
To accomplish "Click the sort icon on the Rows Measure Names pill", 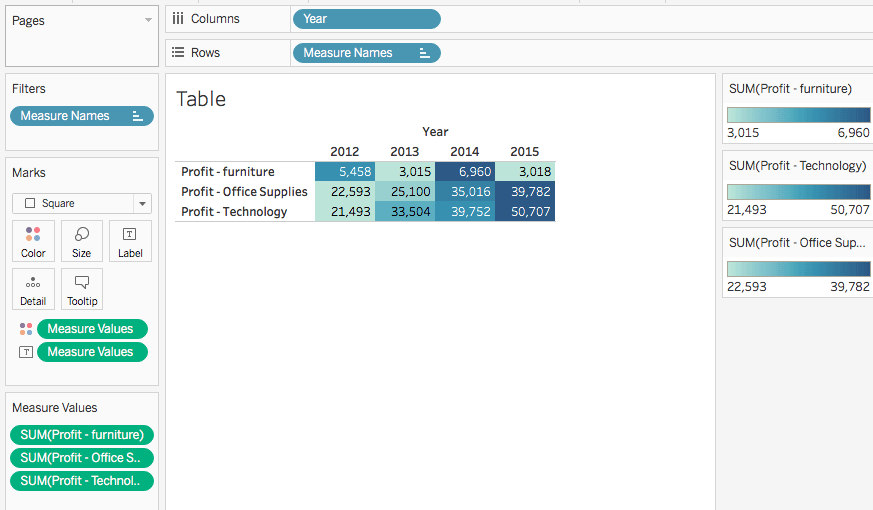I will (425, 53).
